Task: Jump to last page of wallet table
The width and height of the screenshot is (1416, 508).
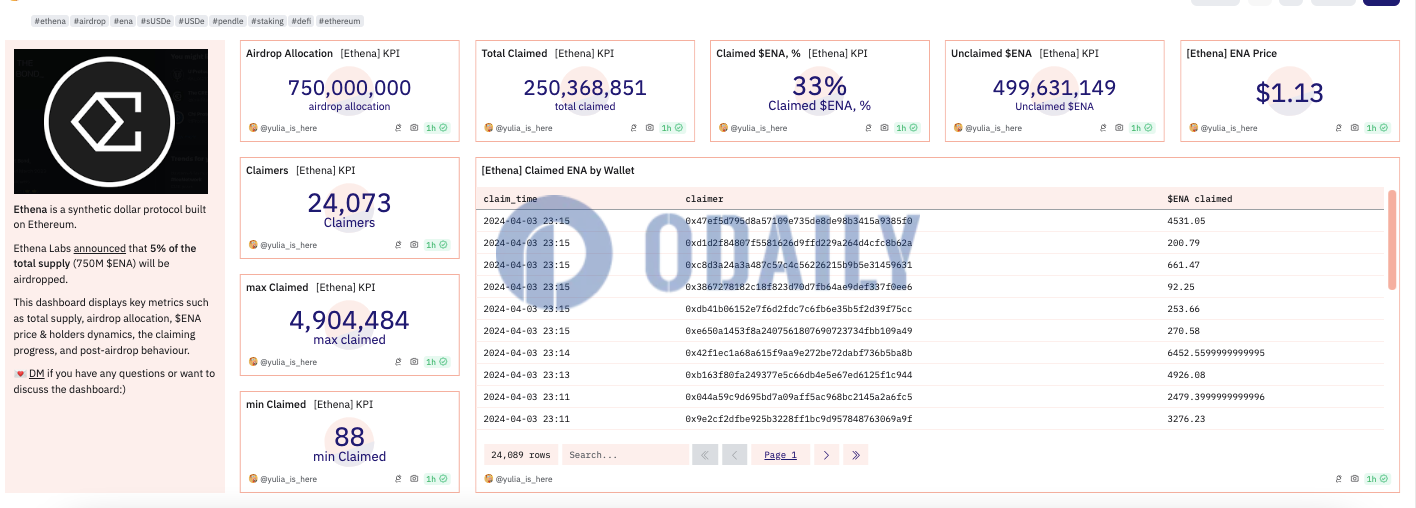Action: [855, 455]
